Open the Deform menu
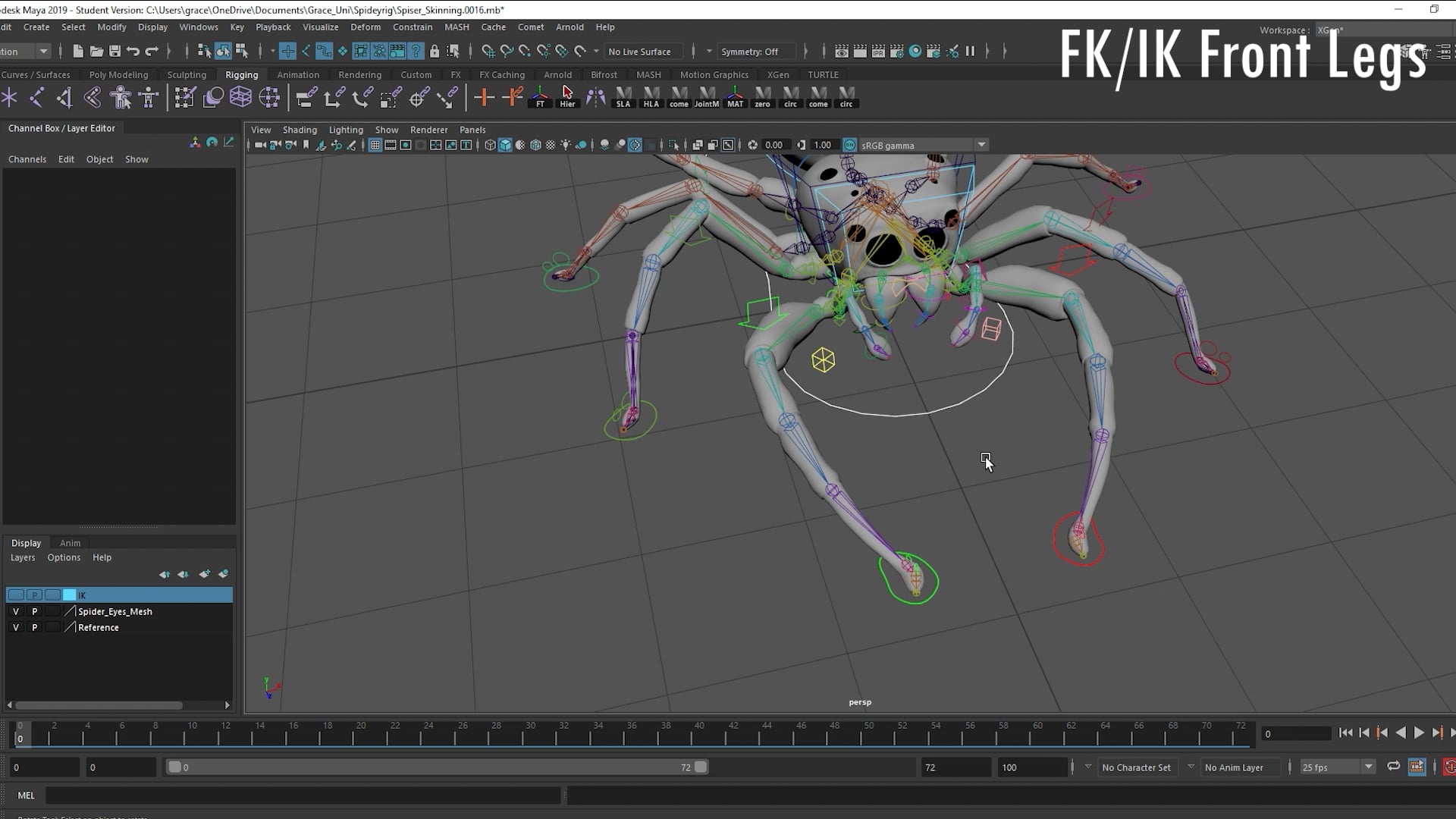The image size is (1456, 819). point(366,27)
